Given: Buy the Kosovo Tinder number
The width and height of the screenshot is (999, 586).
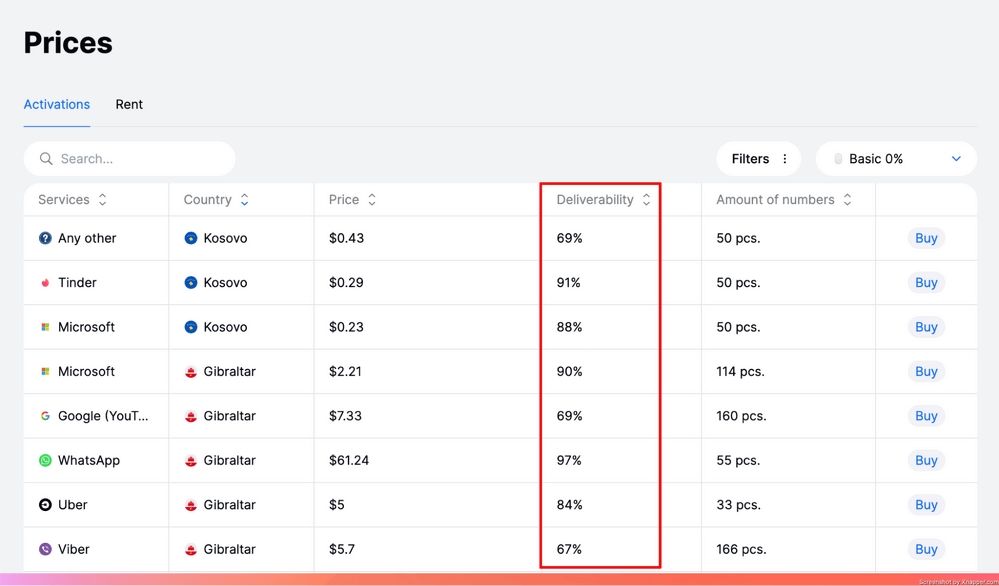Looking at the screenshot, I should pos(926,283).
